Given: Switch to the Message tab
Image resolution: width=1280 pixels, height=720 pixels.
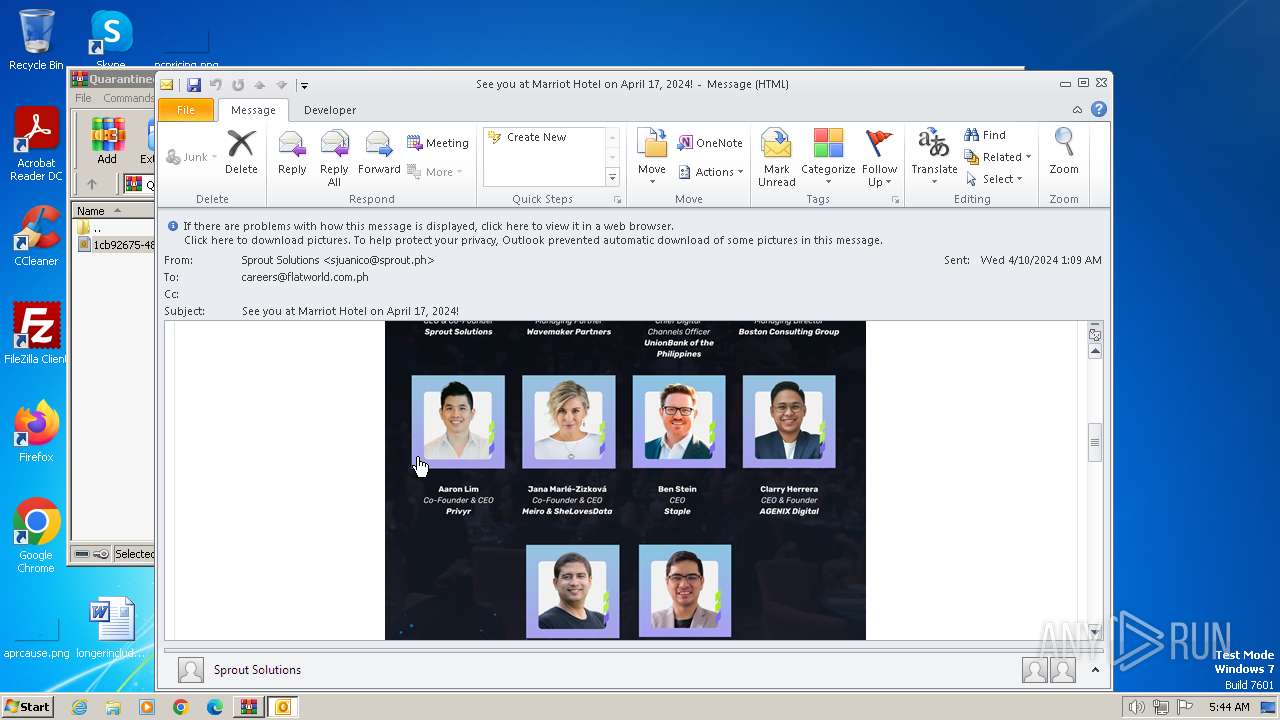Looking at the screenshot, I should [x=253, y=110].
